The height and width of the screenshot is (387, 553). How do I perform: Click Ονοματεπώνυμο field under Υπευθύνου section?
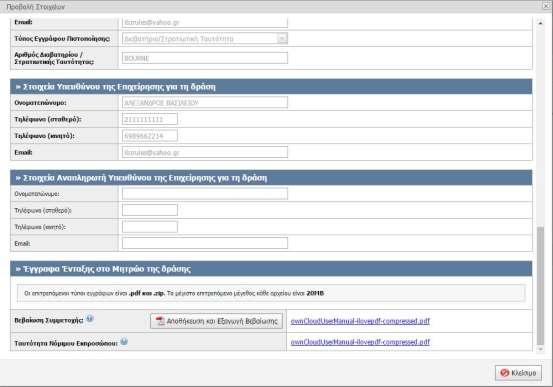click(205, 103)
